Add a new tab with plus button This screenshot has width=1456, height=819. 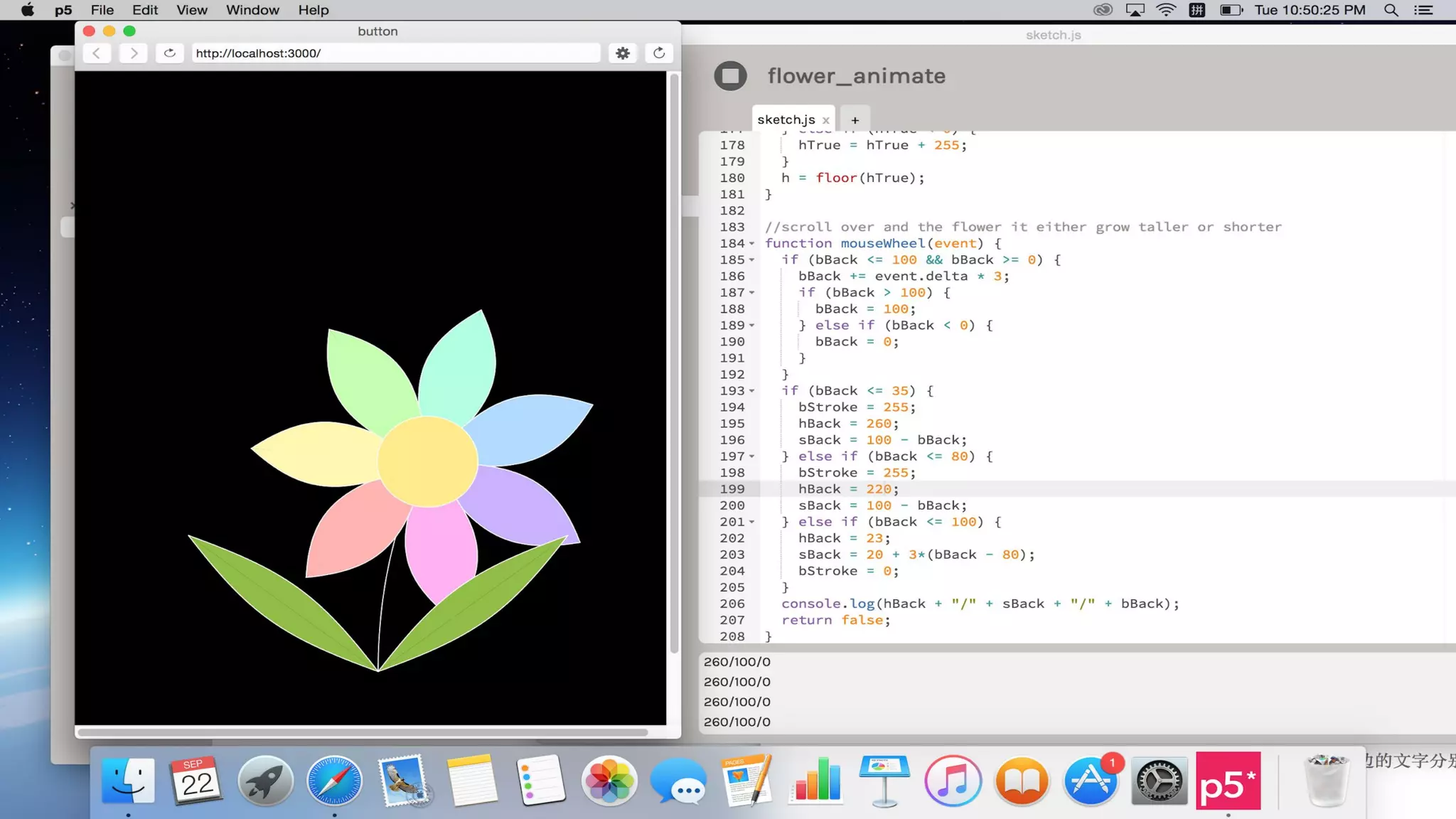click(x=855, y=120)
